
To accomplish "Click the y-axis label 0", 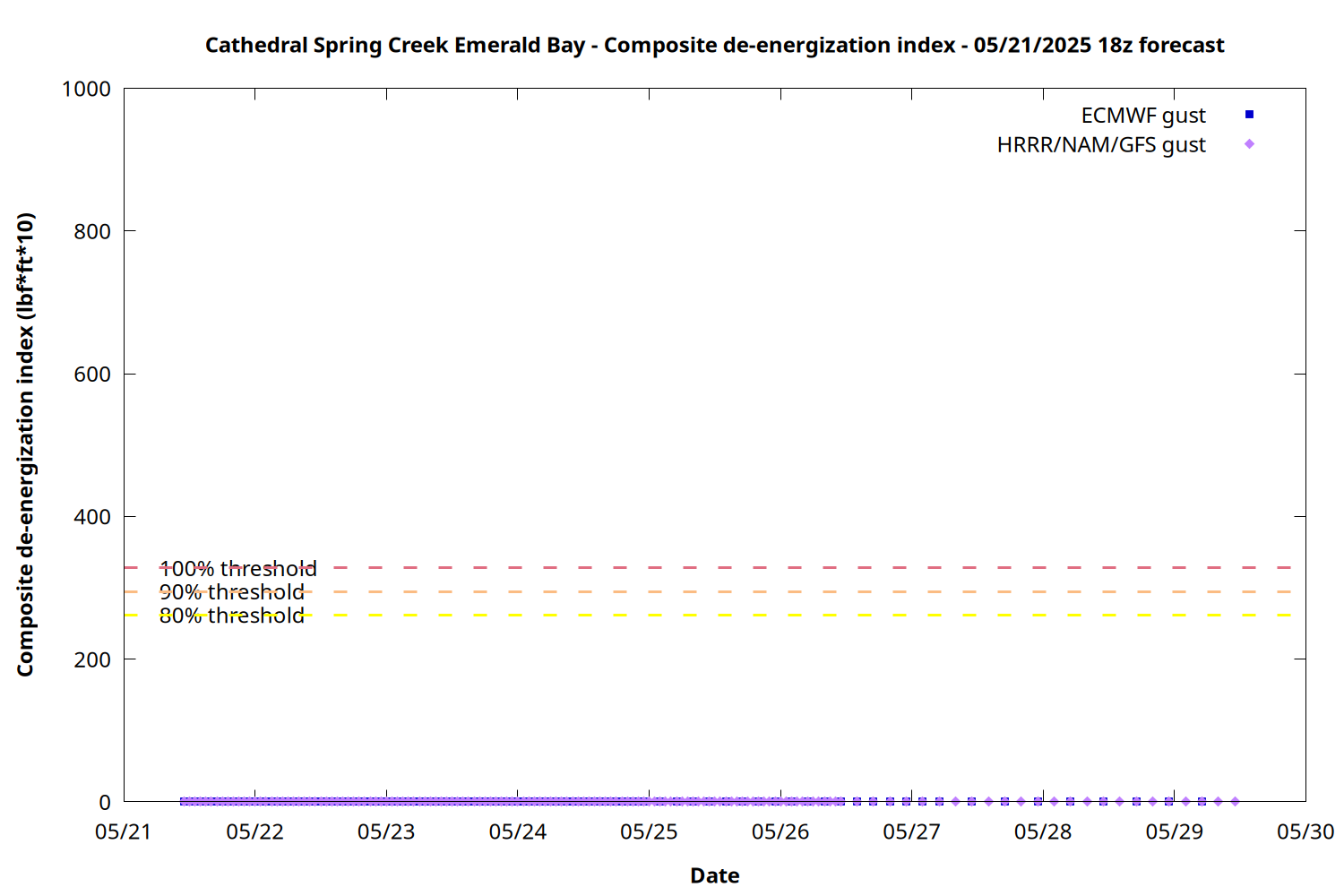I will click(x=105, y=803).
